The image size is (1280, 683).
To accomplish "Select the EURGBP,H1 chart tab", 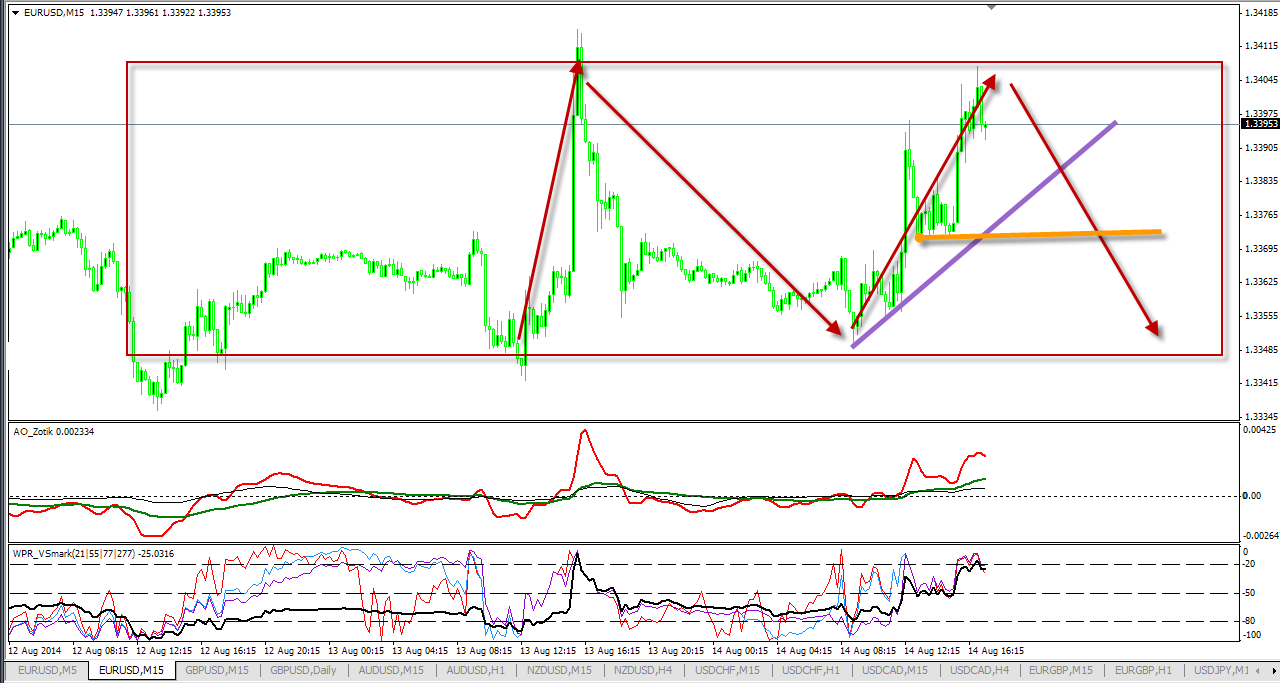I will pos(1146,670).
